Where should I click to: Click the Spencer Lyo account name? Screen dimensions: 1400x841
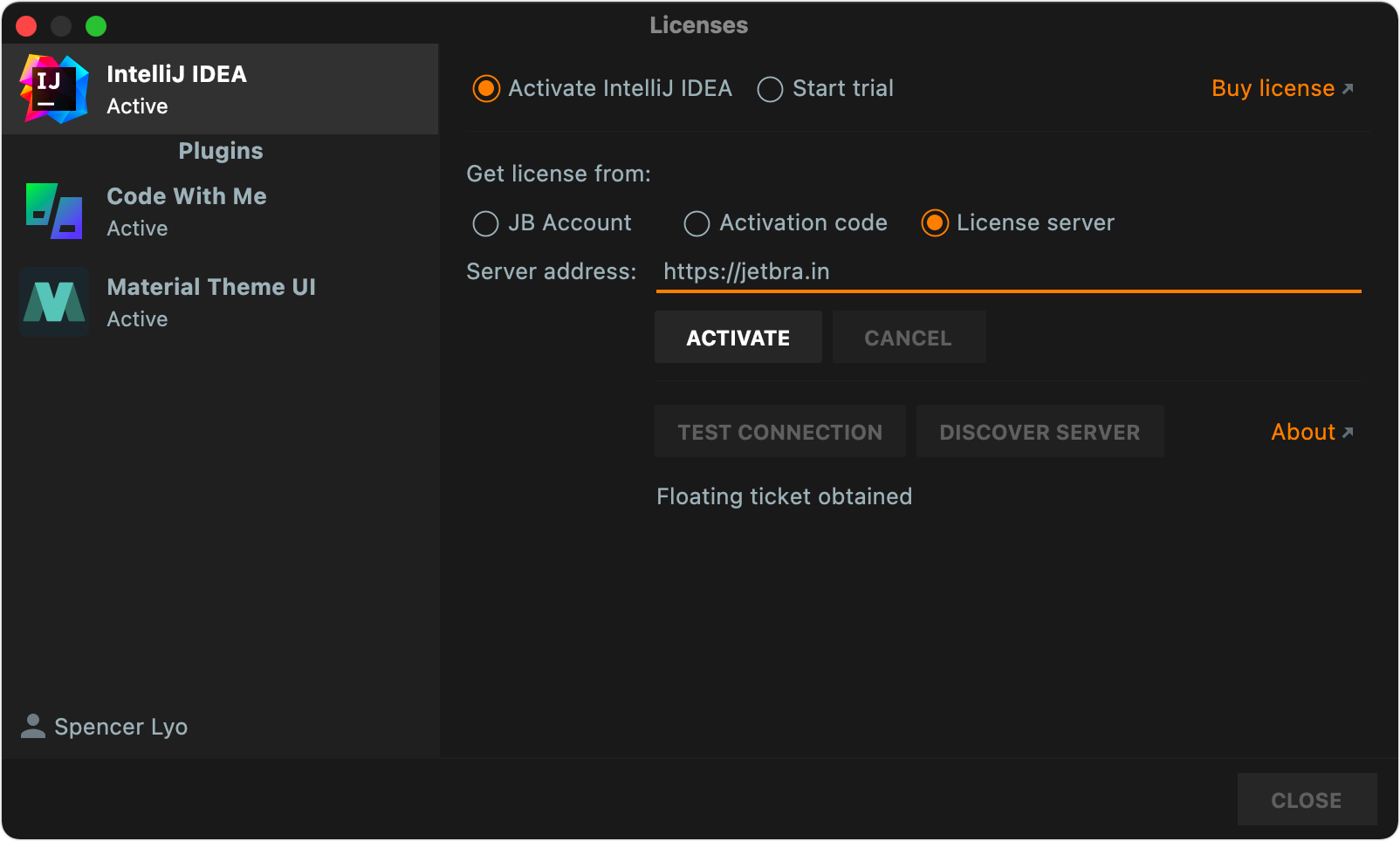[120, 727]
